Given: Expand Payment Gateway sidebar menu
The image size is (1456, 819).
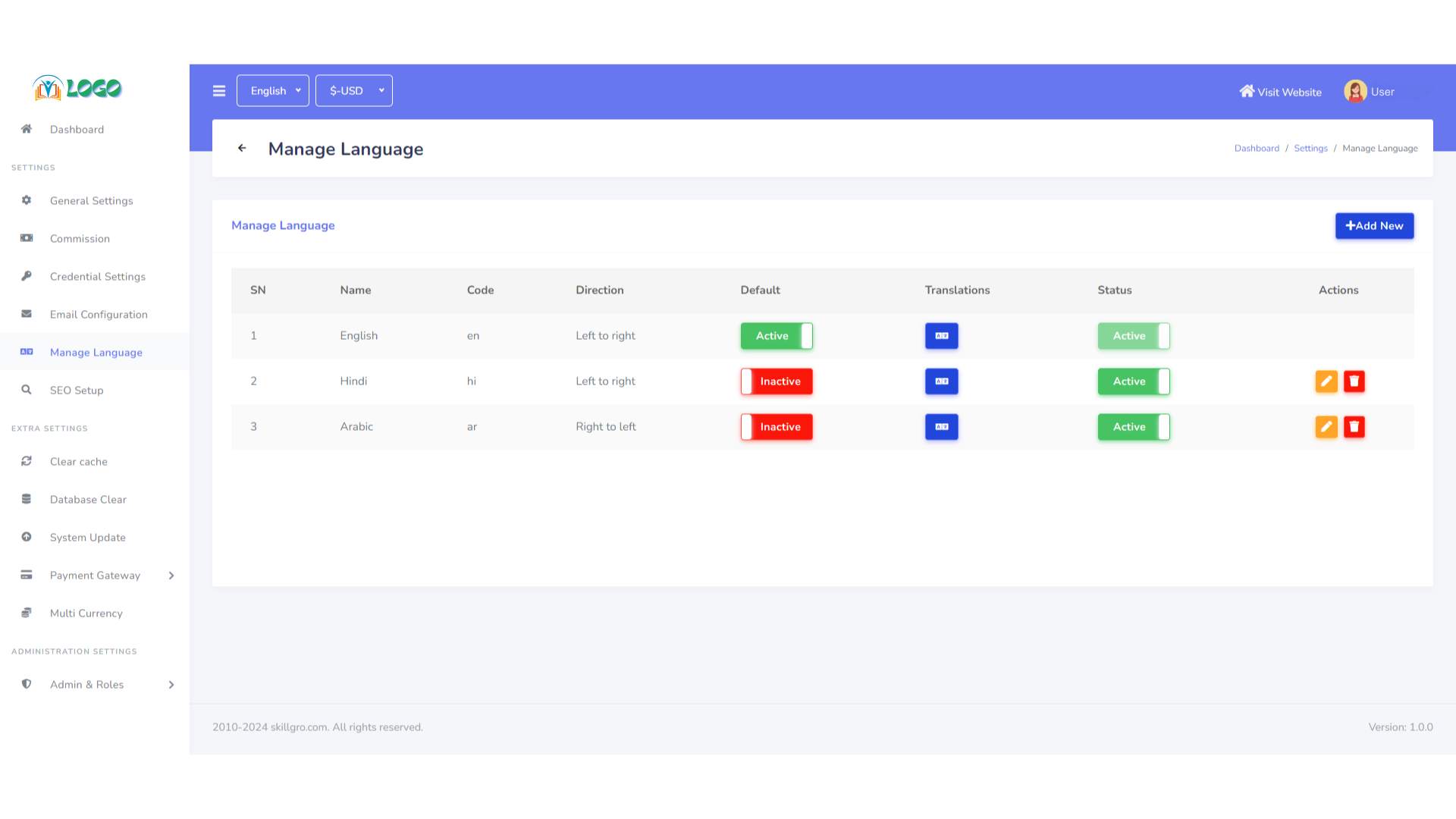Looking at the screenshot, I should [96, 576].
